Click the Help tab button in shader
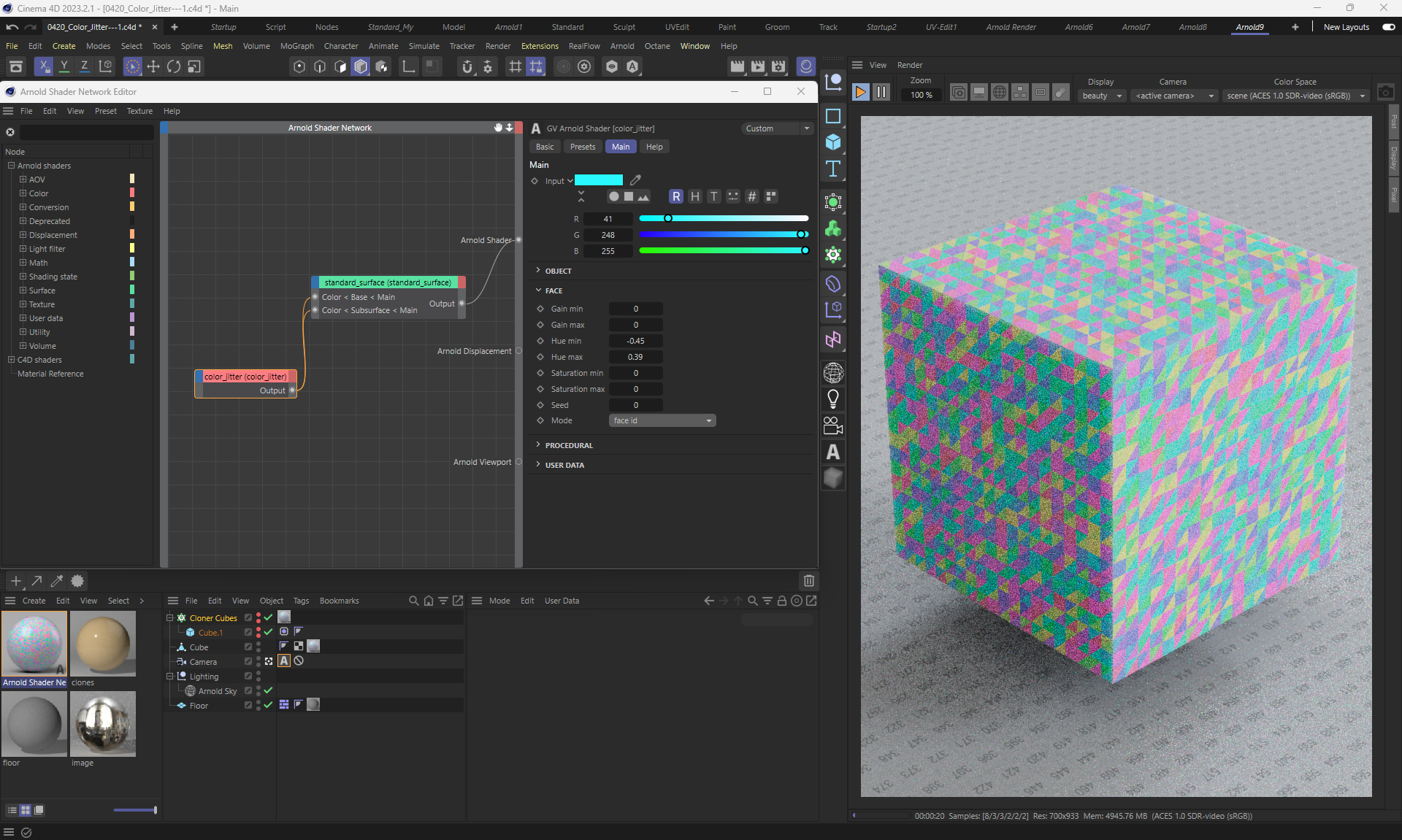1402x840 pixels. pyautogui.click(x=654, y=147)
